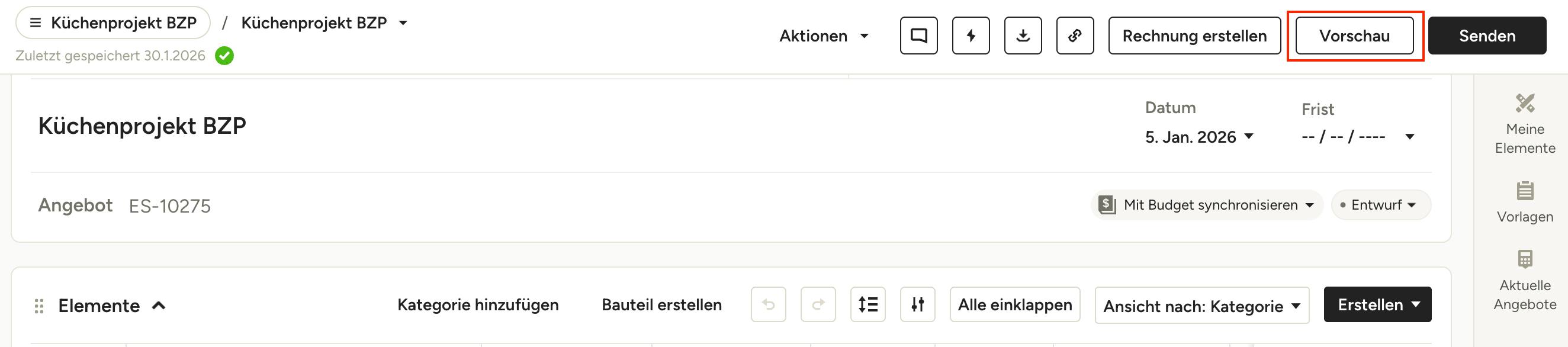Screen dimensions: 1568x347
Task: Open the comments chat icon
Action: pos(918,36)
